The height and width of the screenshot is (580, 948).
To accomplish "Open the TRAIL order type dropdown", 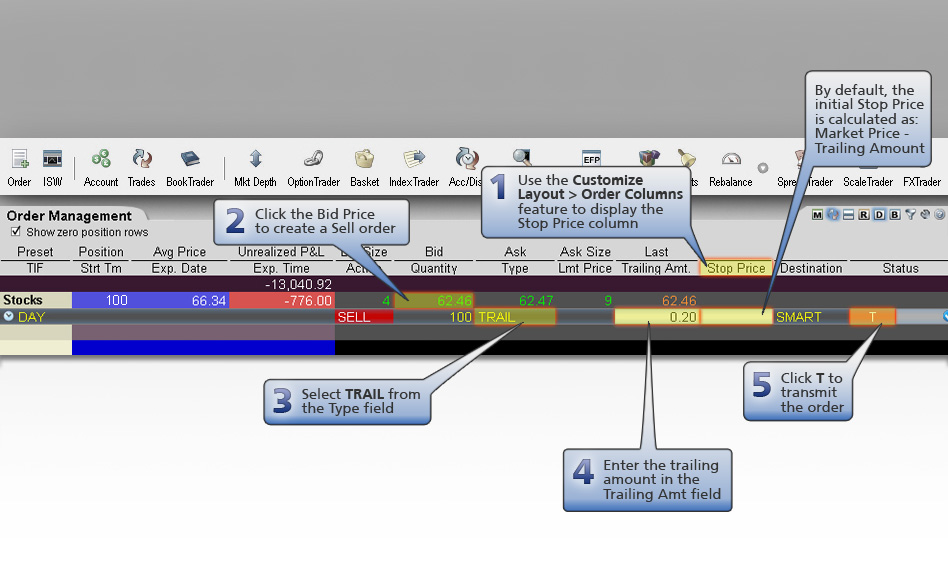I will click(x=515, y=317).
